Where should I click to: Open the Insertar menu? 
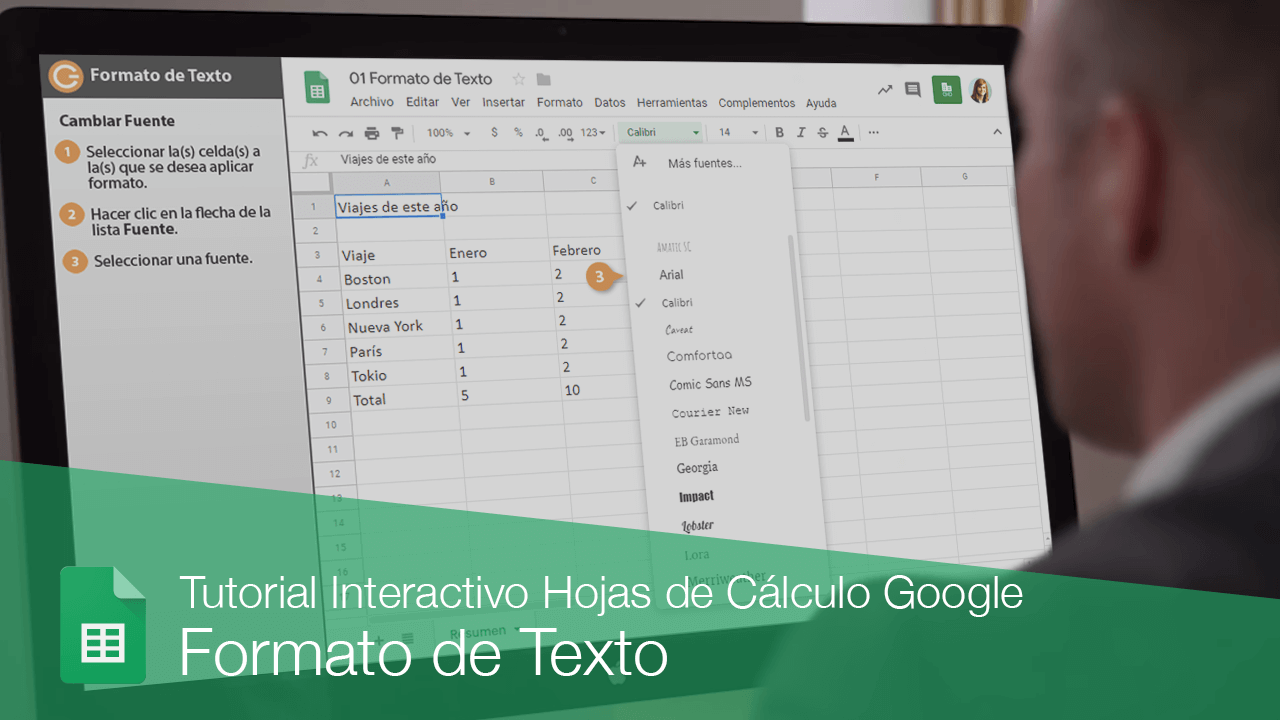503,102
